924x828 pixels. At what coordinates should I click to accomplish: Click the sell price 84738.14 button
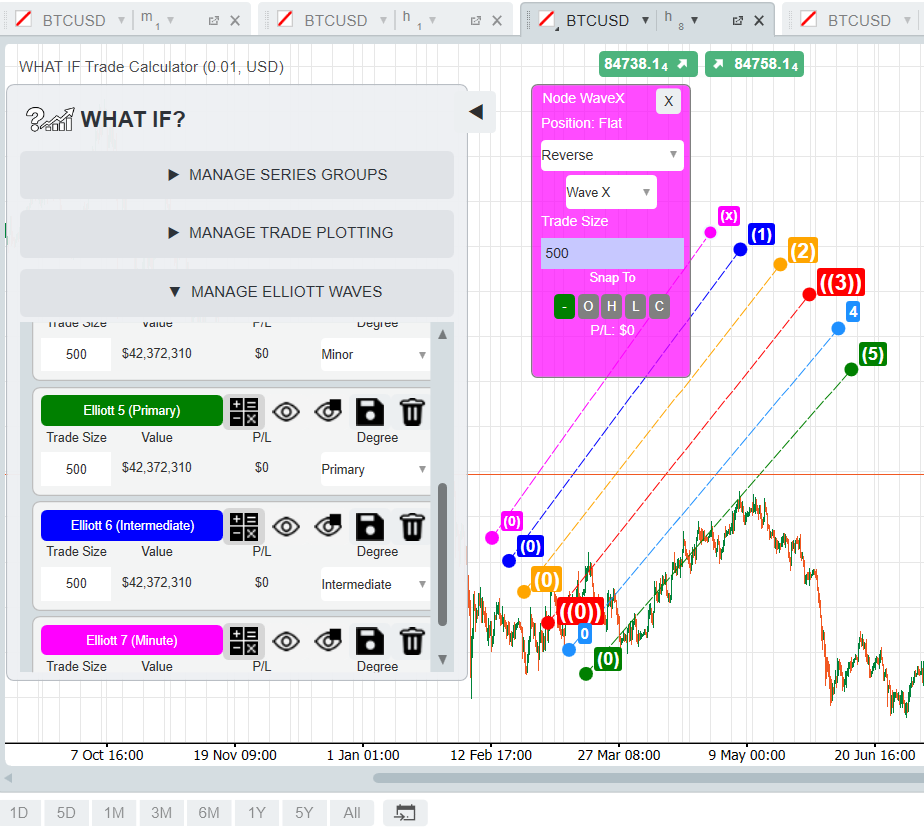648,64
